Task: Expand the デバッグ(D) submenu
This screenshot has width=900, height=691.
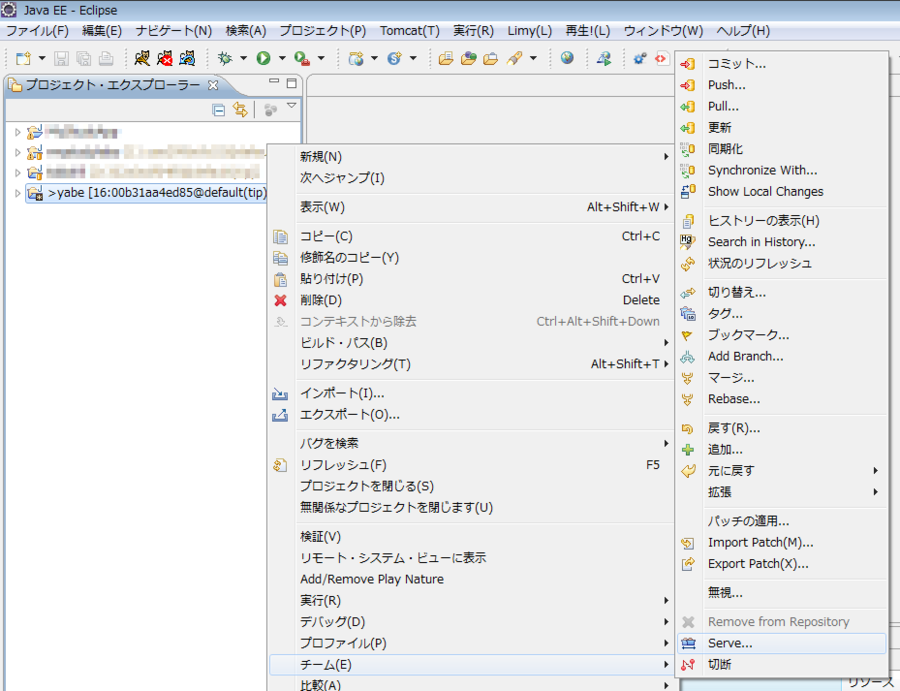Action: (x=471, y=622)
